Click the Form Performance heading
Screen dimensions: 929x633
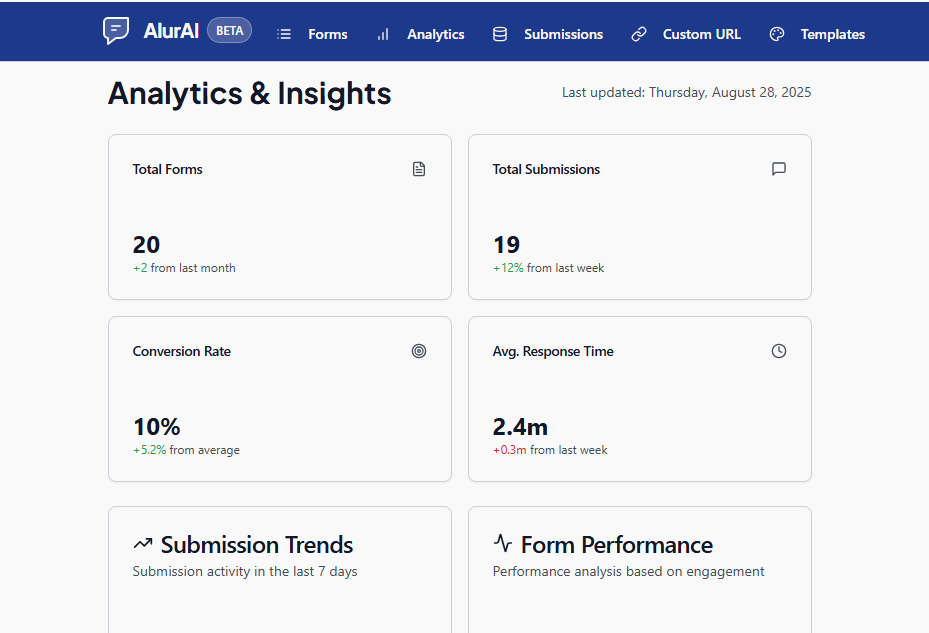[617, 545]
